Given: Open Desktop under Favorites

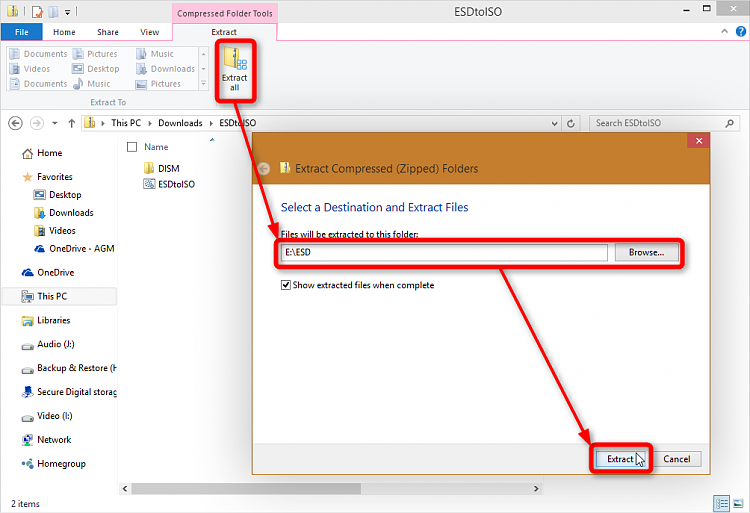Looking at the screenshot, I should click(x=57, y=195).
